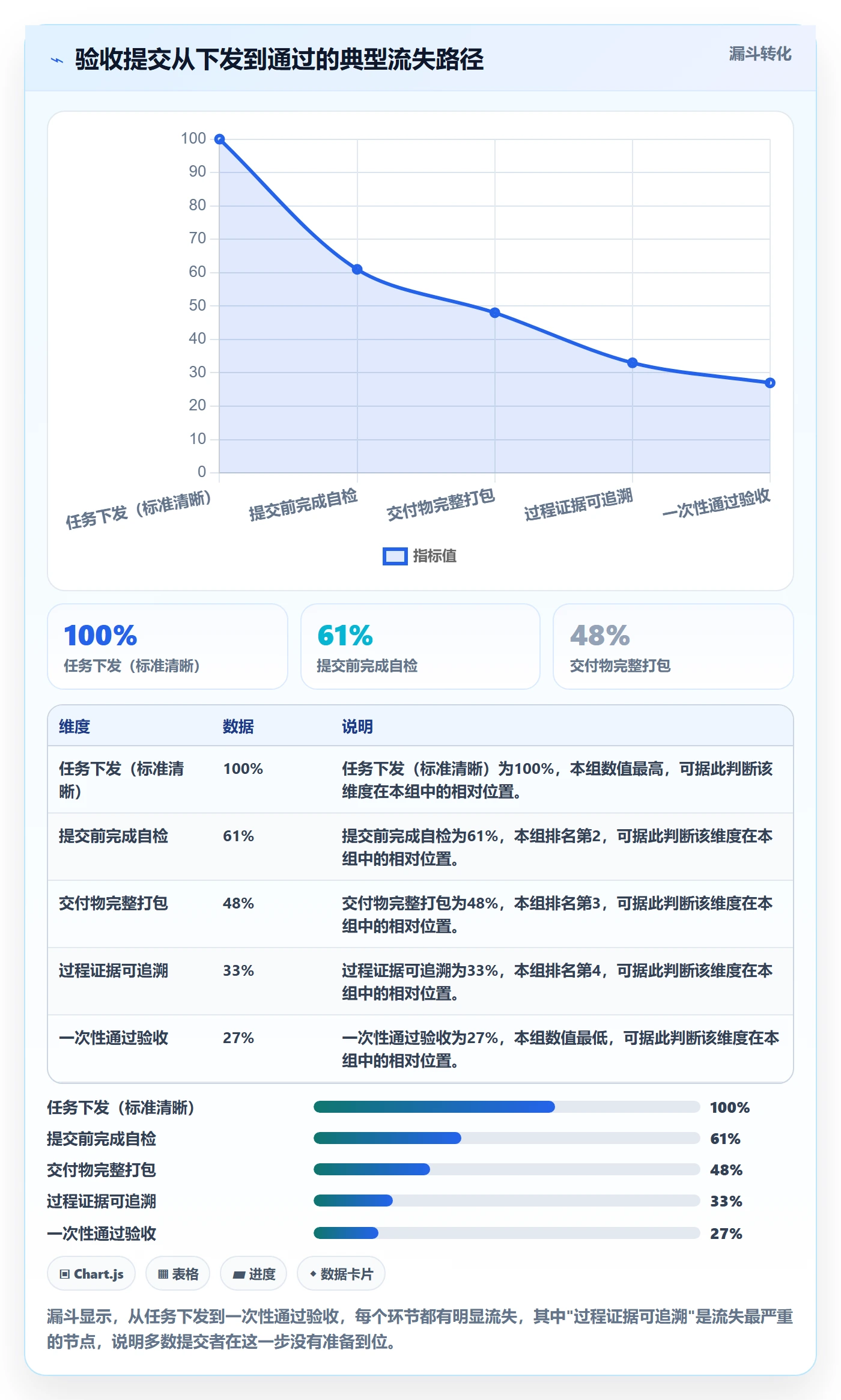The height and width of the screenshot is (1400, 841).
Task: Click the 33% cell in the table
Action: coord(238,970)
